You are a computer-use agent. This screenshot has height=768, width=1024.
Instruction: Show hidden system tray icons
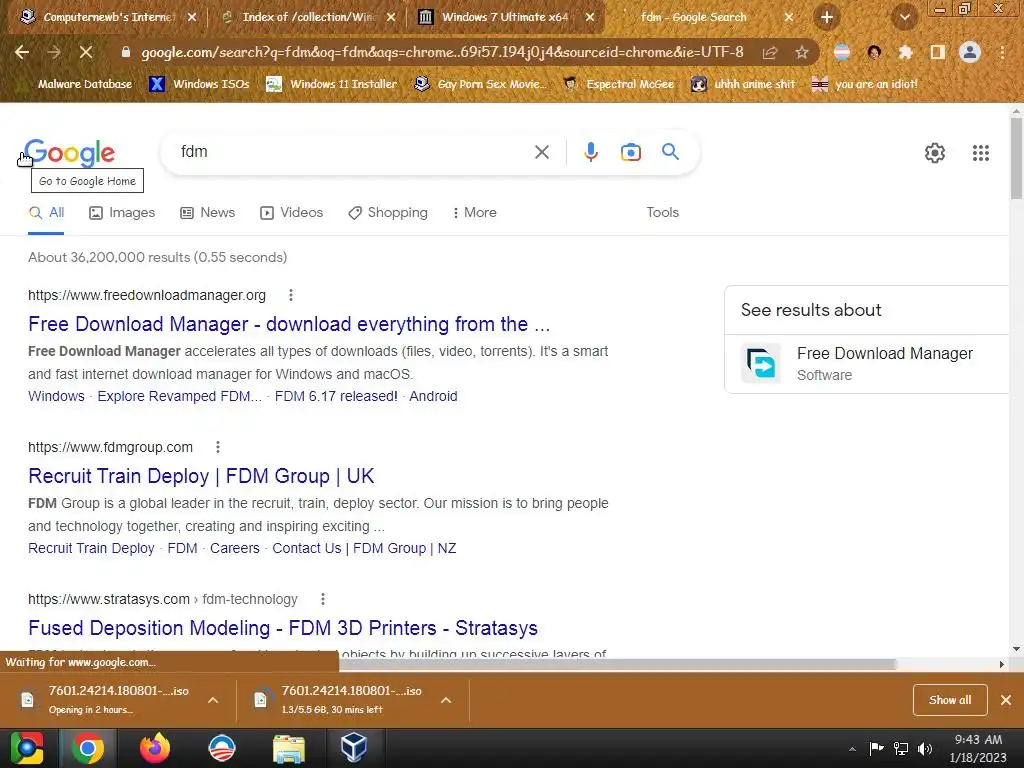(852, 749)
